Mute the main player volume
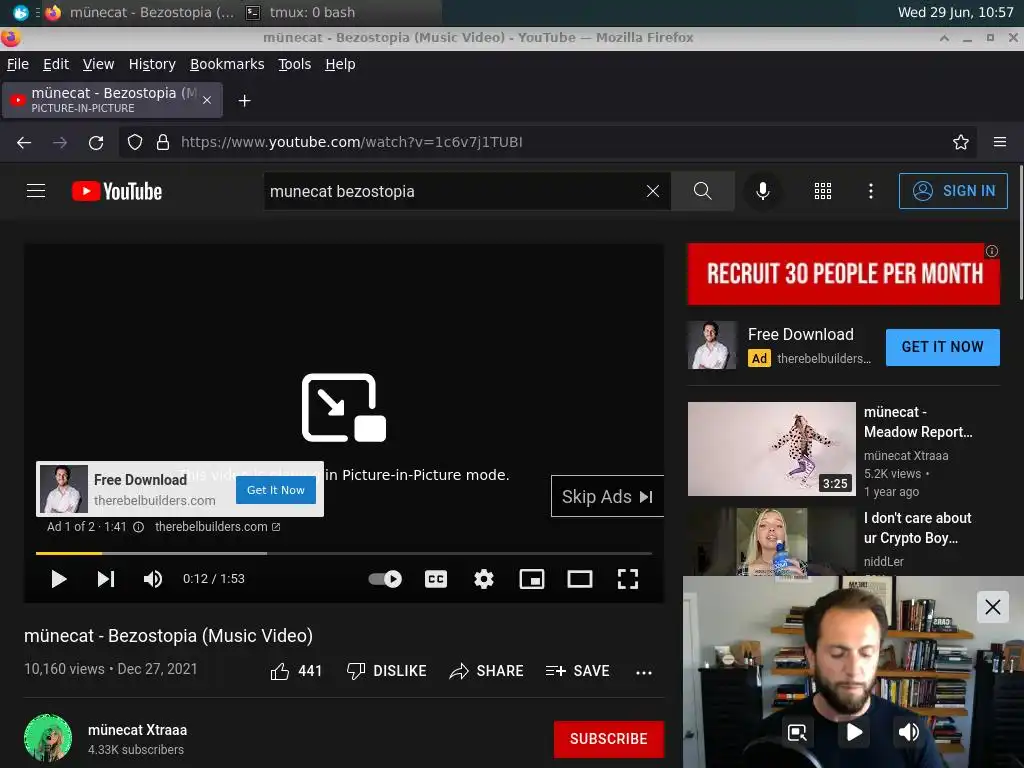1024x768 pixels. tap(153, 579)
